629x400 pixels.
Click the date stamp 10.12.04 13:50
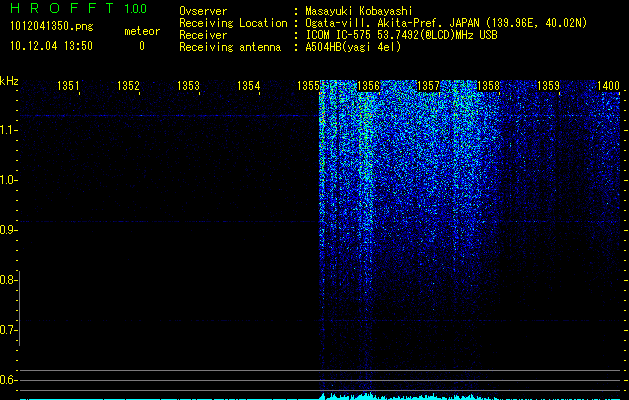pyautogui.click(x=51, y=46)
